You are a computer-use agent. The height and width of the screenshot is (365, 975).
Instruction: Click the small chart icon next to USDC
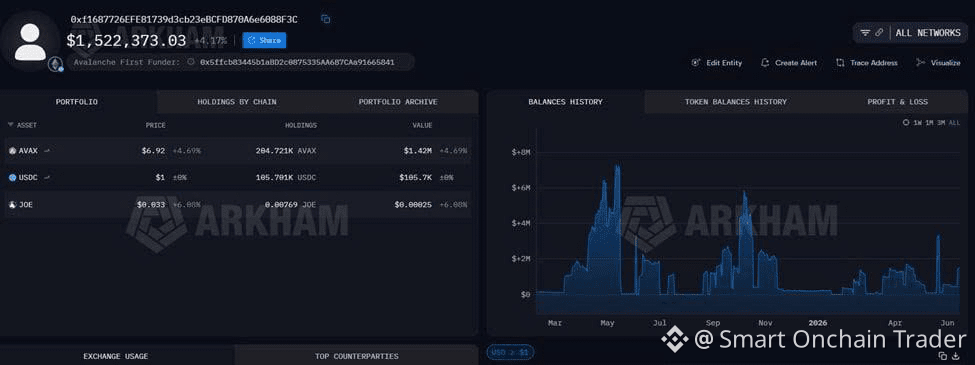click(x=47, y=178)
